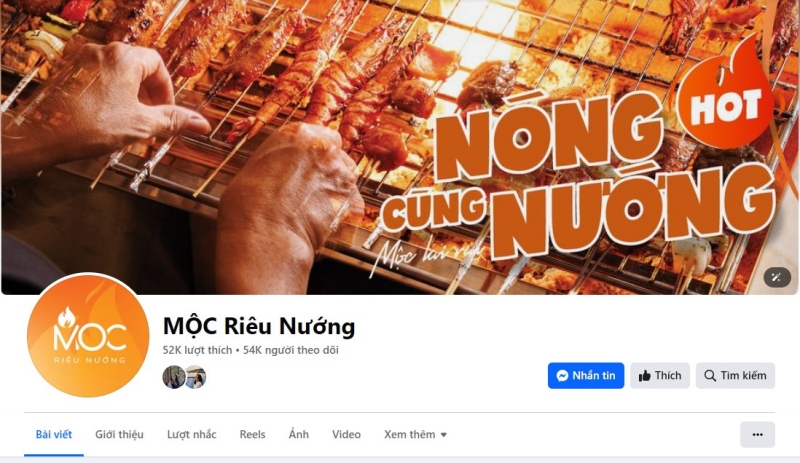Click the MỘC Riêu Nướng page title
Viewport: 800px width, 463px height.
tap(259, 326)
